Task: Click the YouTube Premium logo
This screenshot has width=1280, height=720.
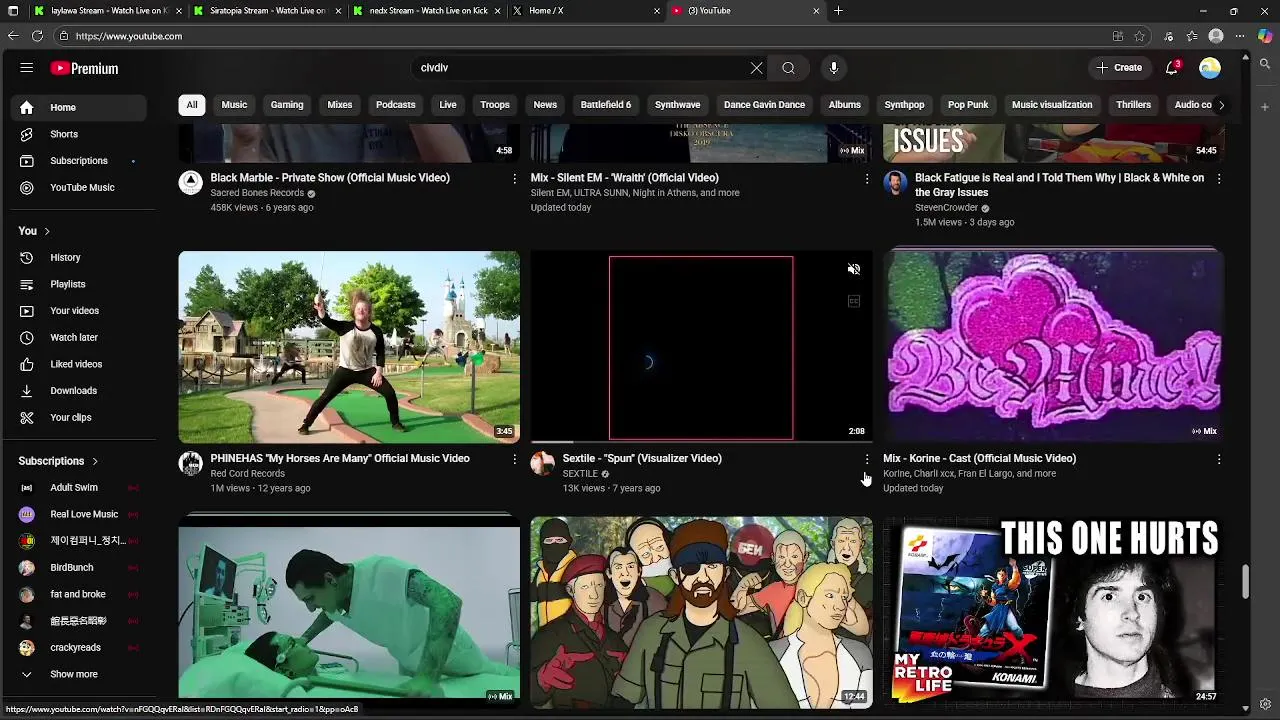Action: click(85, 68)
